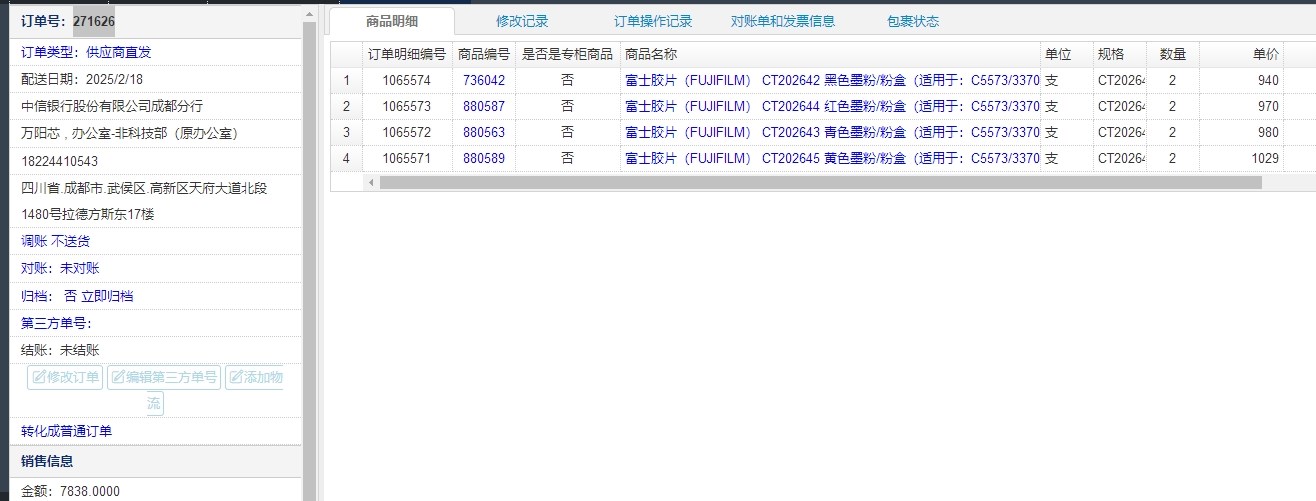1316x501 pixels.
Task: Open product number 880587 link
Action: [x=484, y=106]
